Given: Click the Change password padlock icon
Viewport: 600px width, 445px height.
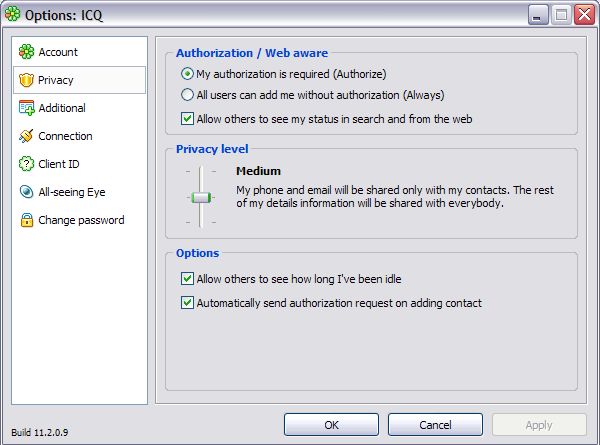Looking at the screenshot, I should click(26, 220).
